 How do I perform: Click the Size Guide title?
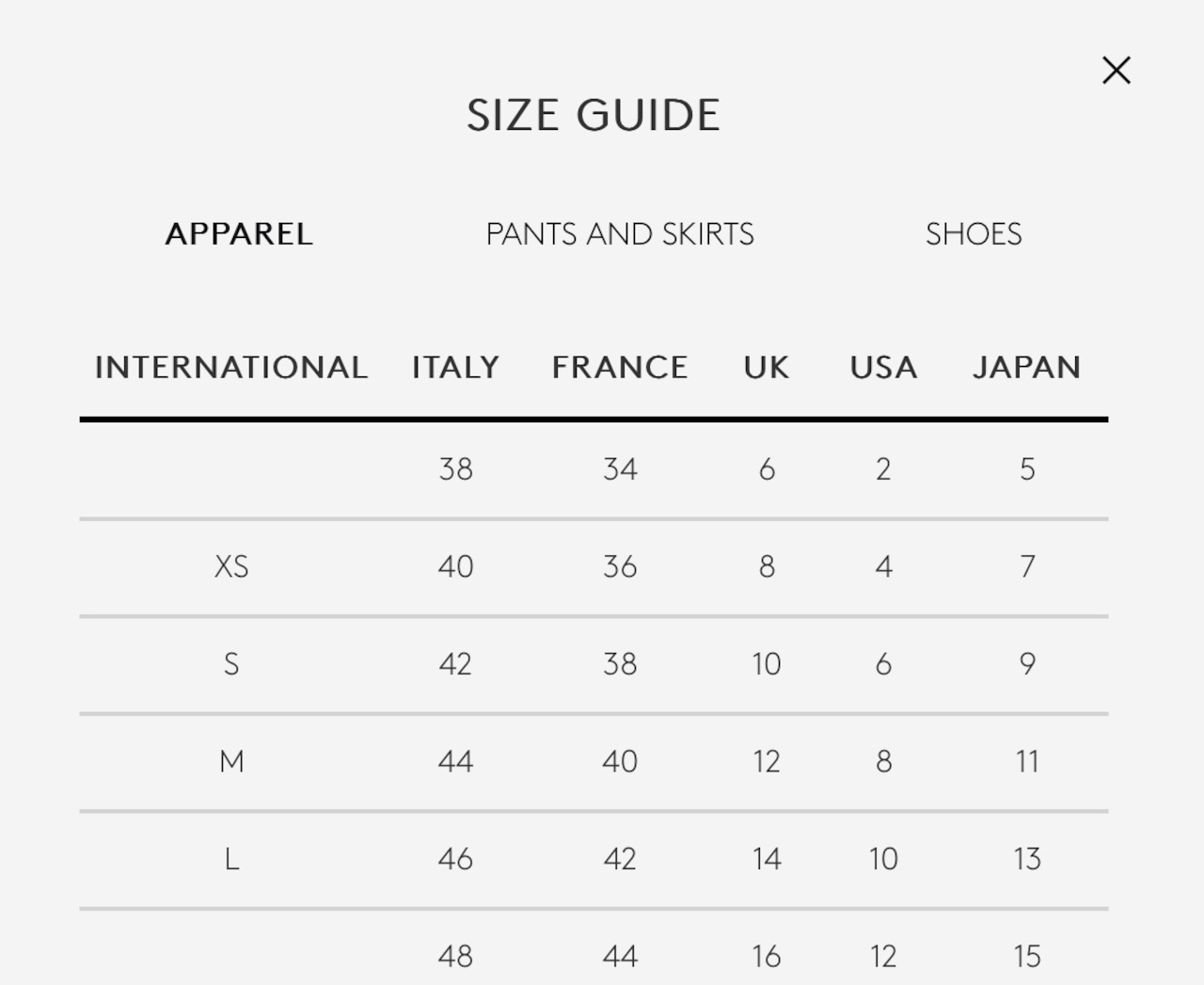tap(594, 116)
